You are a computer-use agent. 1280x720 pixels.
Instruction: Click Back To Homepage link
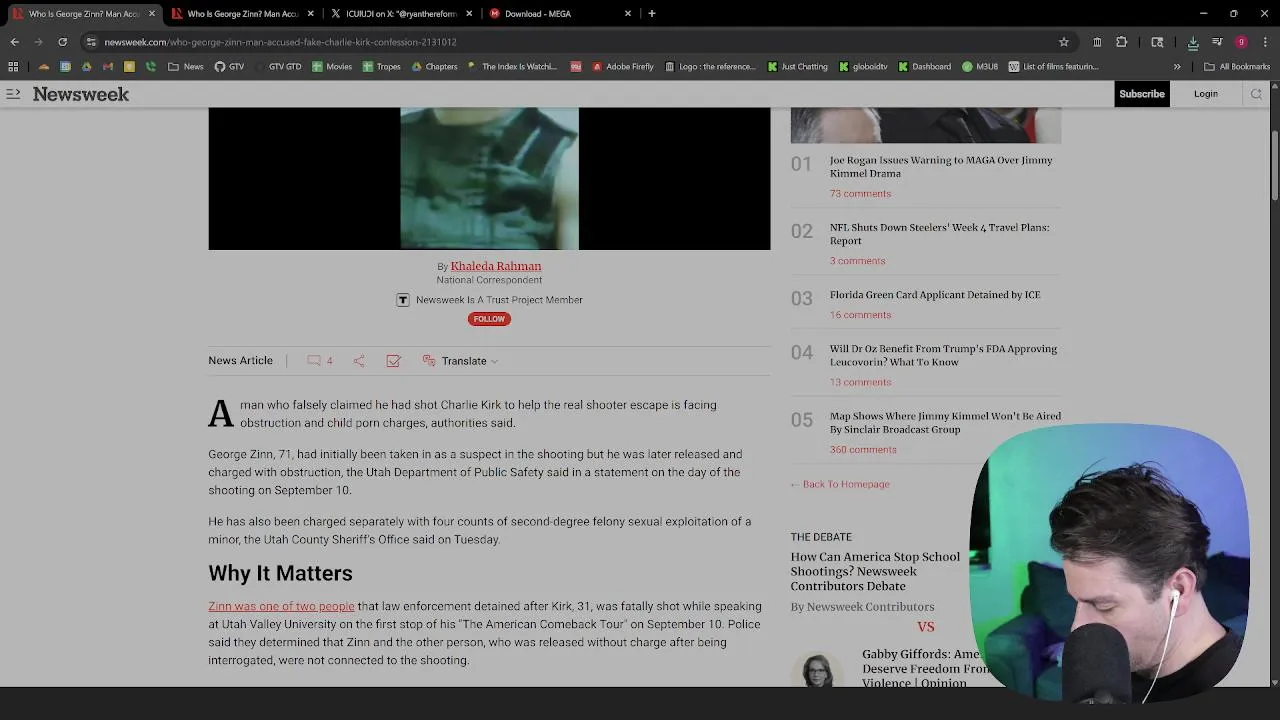840,484
